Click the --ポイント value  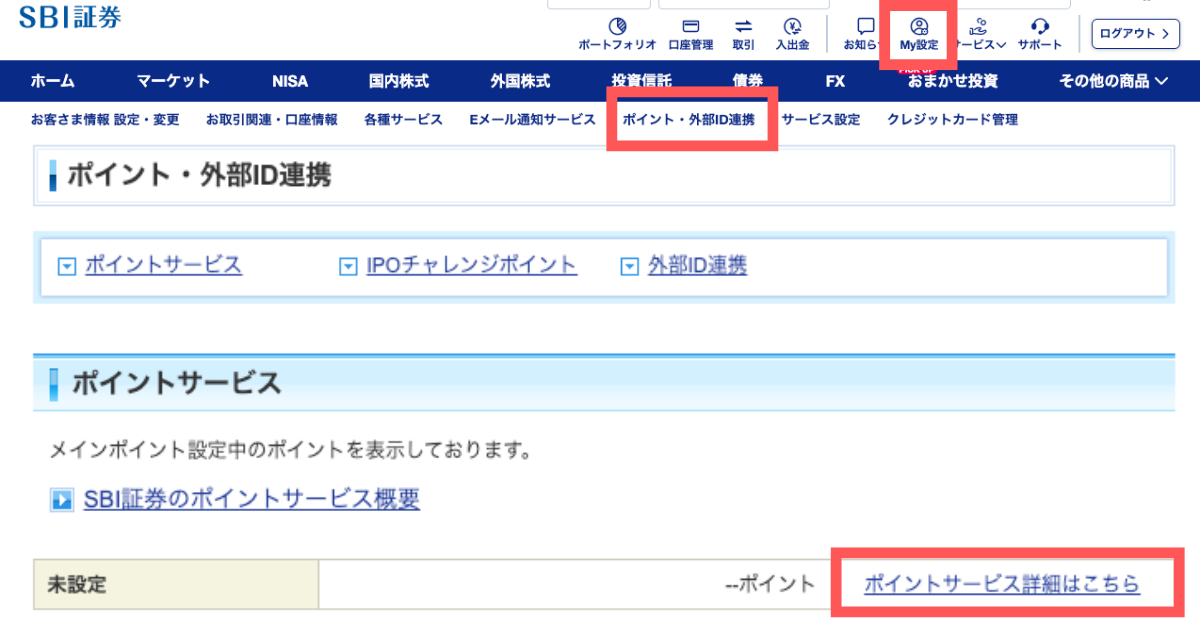pos(770,585)
